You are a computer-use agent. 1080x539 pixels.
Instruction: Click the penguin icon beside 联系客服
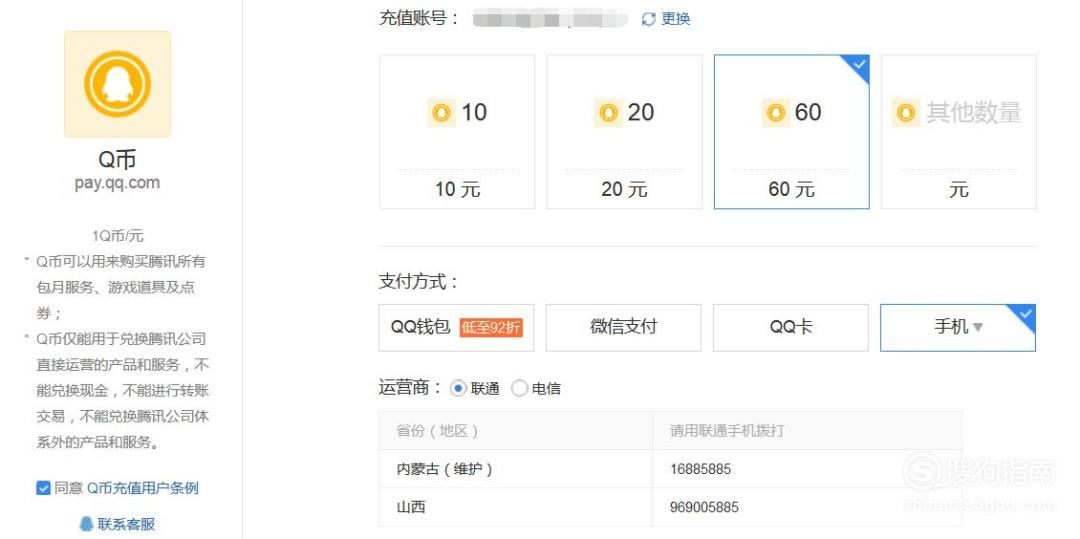(x=86, y=524)
